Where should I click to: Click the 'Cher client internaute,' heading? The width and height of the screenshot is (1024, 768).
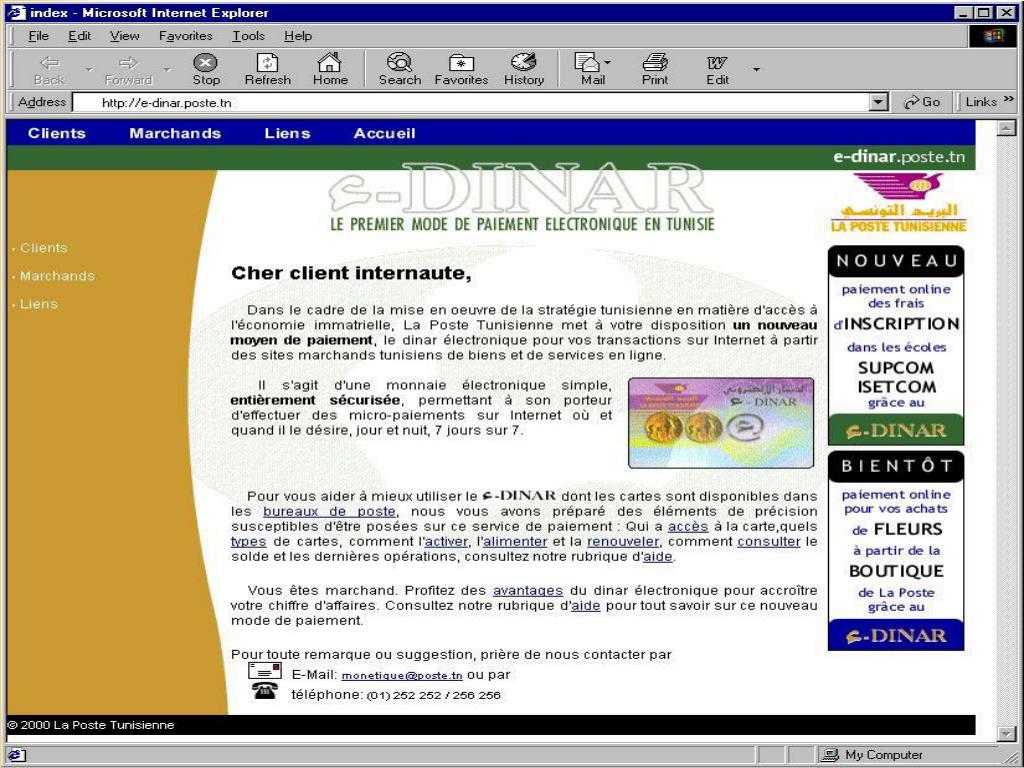[x=351, y=273]
